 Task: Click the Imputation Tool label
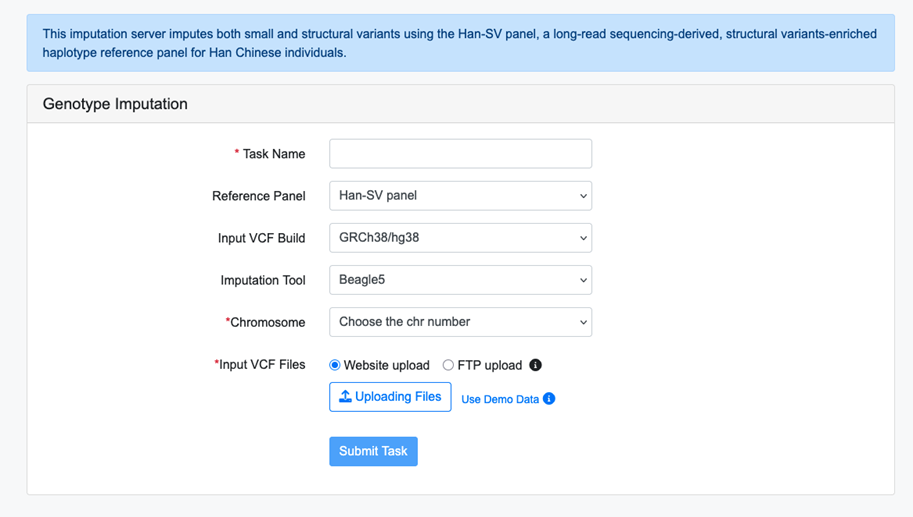[x=263, y=280]
